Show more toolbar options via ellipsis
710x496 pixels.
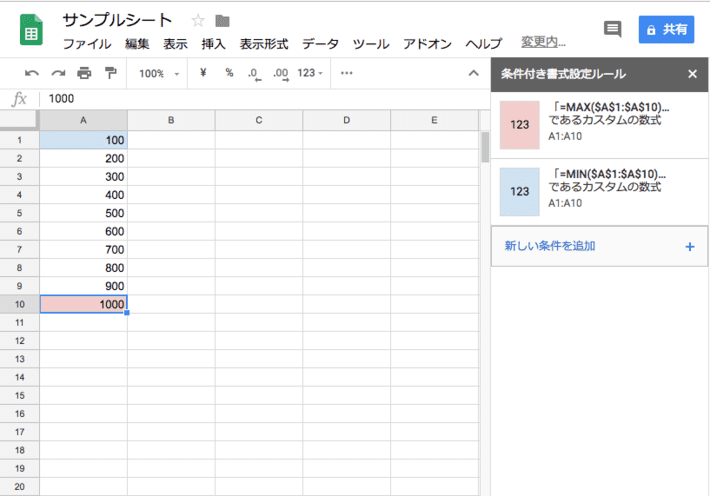coord(347,73)
